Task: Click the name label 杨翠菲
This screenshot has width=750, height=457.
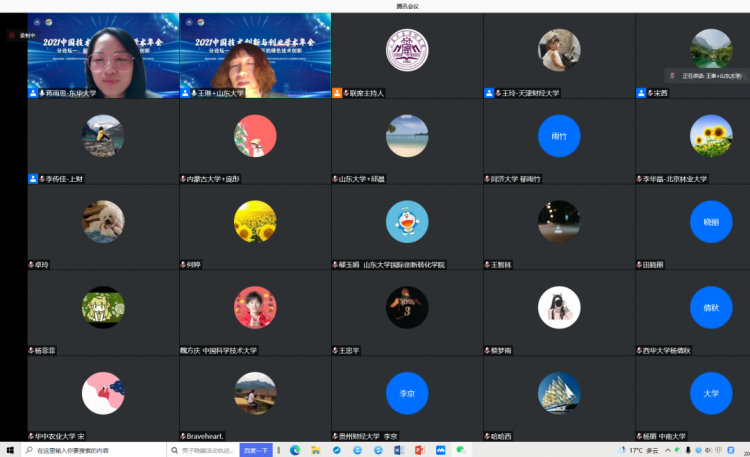Action: [45, 351]
